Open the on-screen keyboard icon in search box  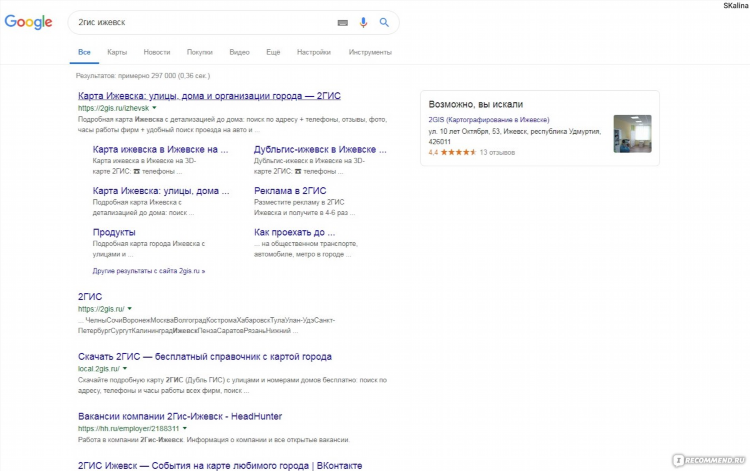pos(342,22)
